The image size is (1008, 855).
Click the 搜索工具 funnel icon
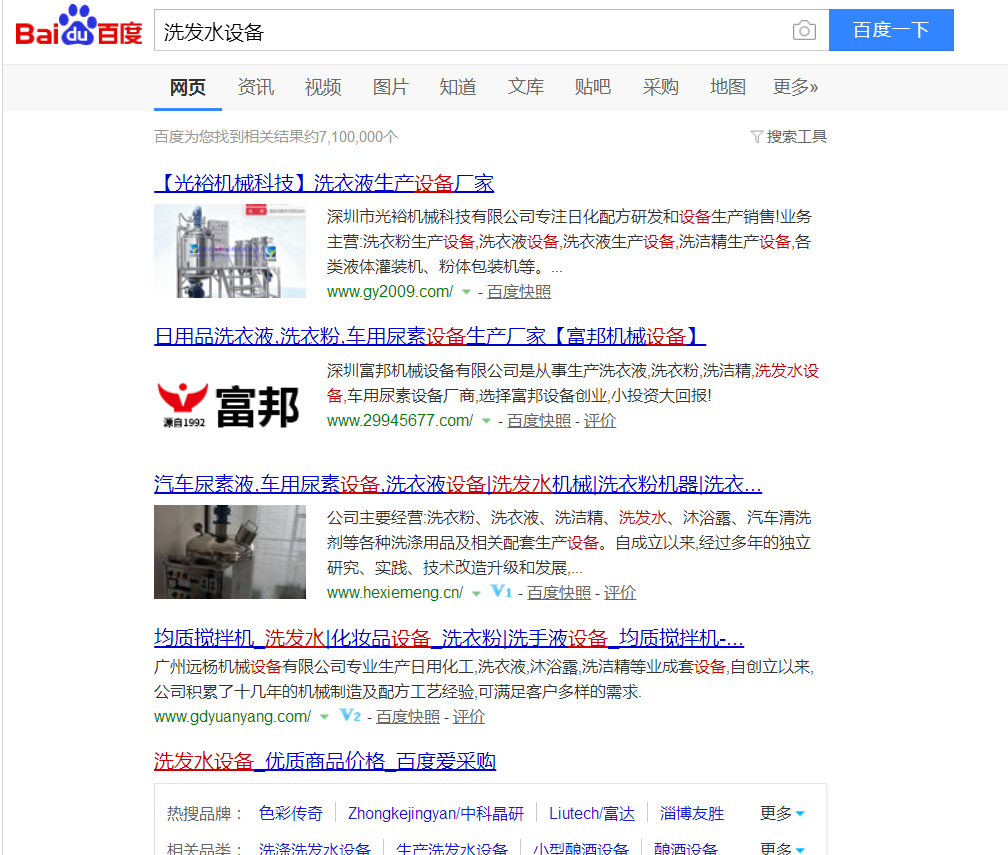pos(757,137)
